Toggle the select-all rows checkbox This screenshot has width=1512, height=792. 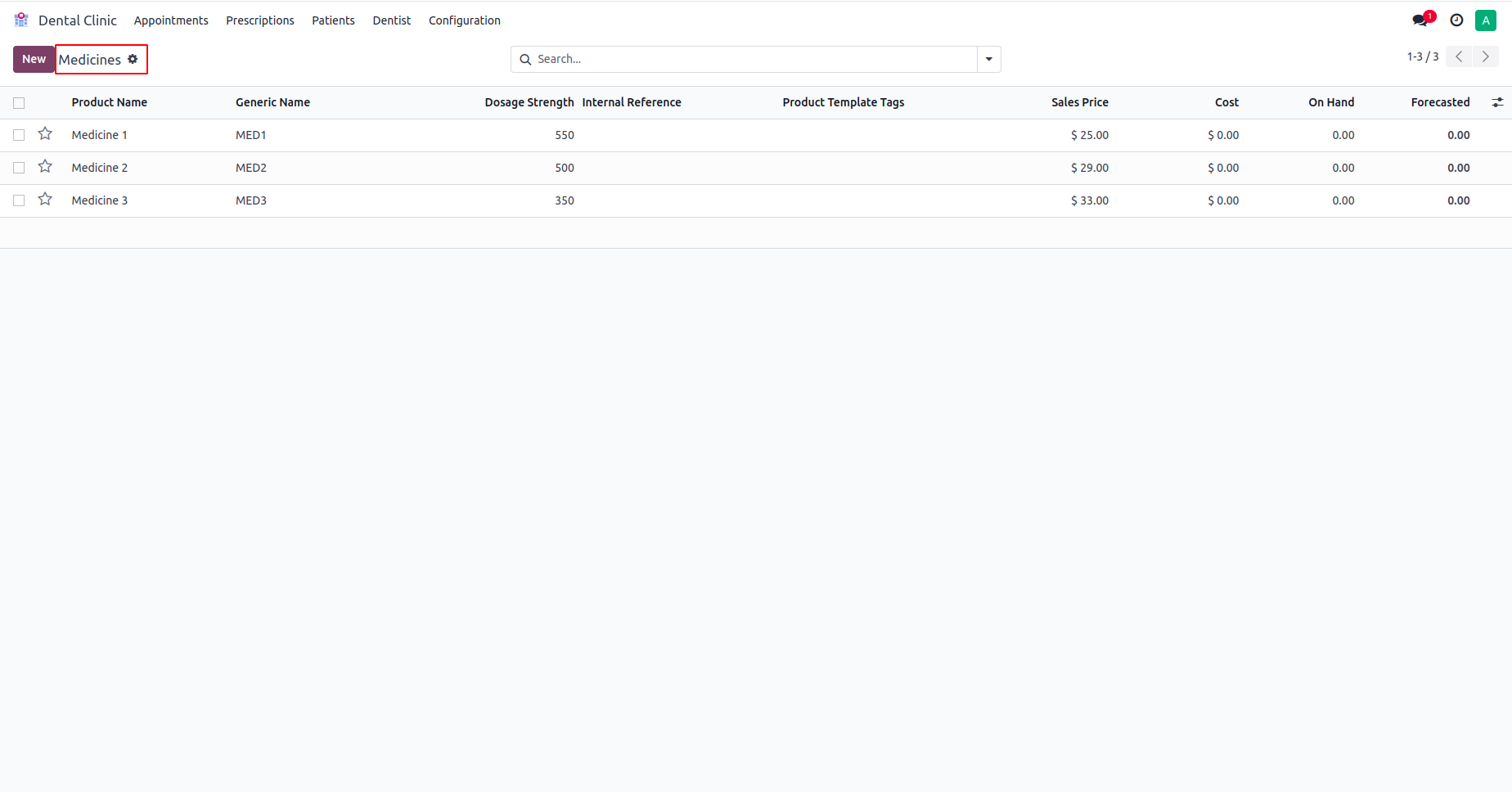[19, 103]
